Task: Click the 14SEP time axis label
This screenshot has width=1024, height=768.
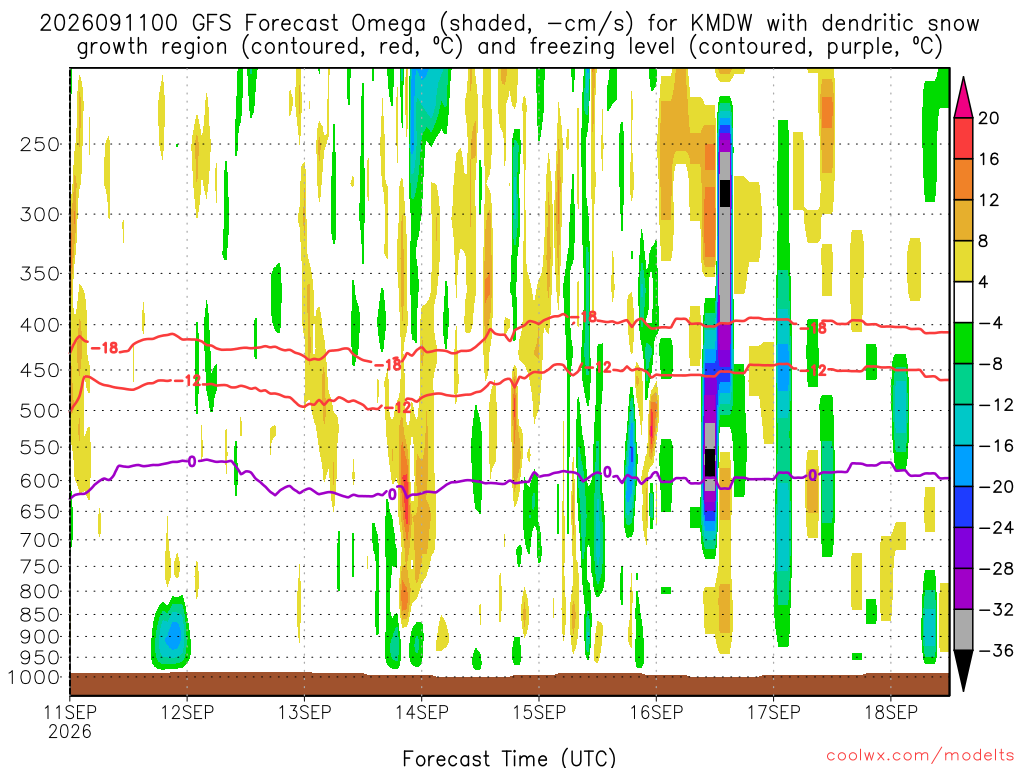Action: click(x=422, y=712)
